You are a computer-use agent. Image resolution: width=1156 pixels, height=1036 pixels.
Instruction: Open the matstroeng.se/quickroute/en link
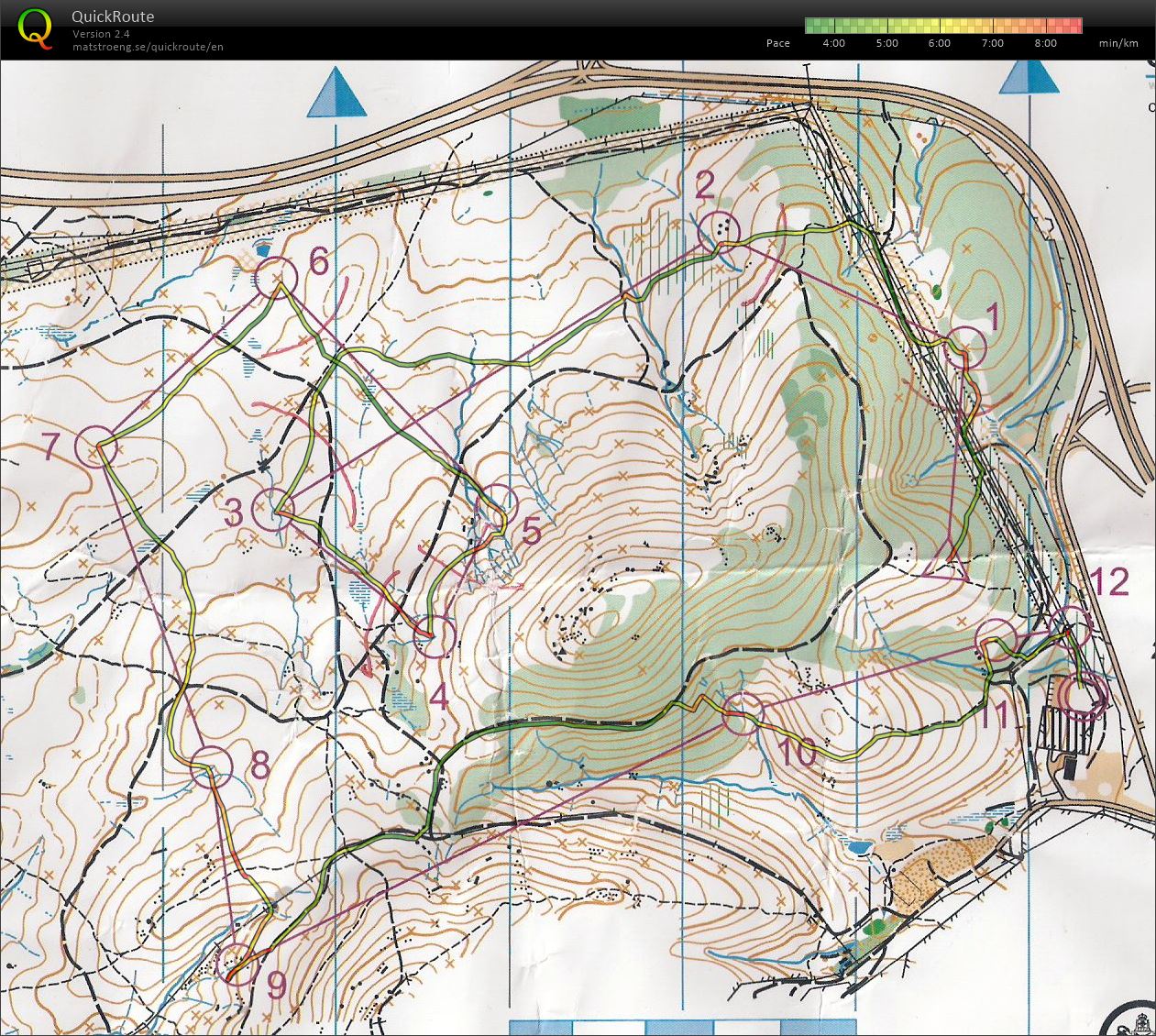click(148, 47)
